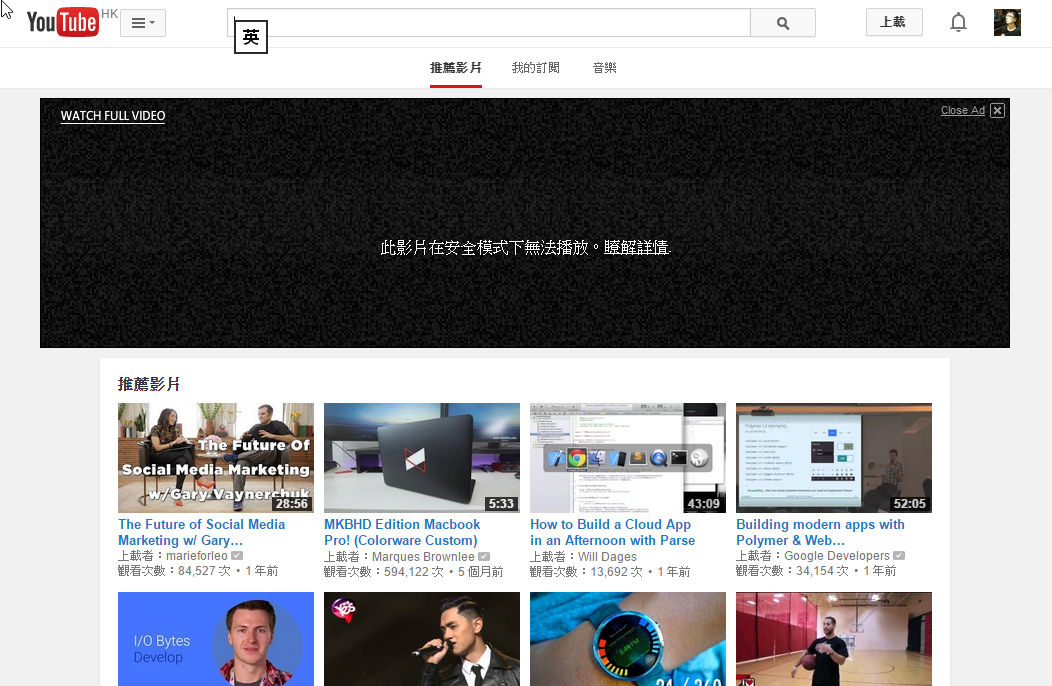1052x686 pixels.
Task: Click the search magnifier button
Action: pyautogui.click(x=783, y=23)
